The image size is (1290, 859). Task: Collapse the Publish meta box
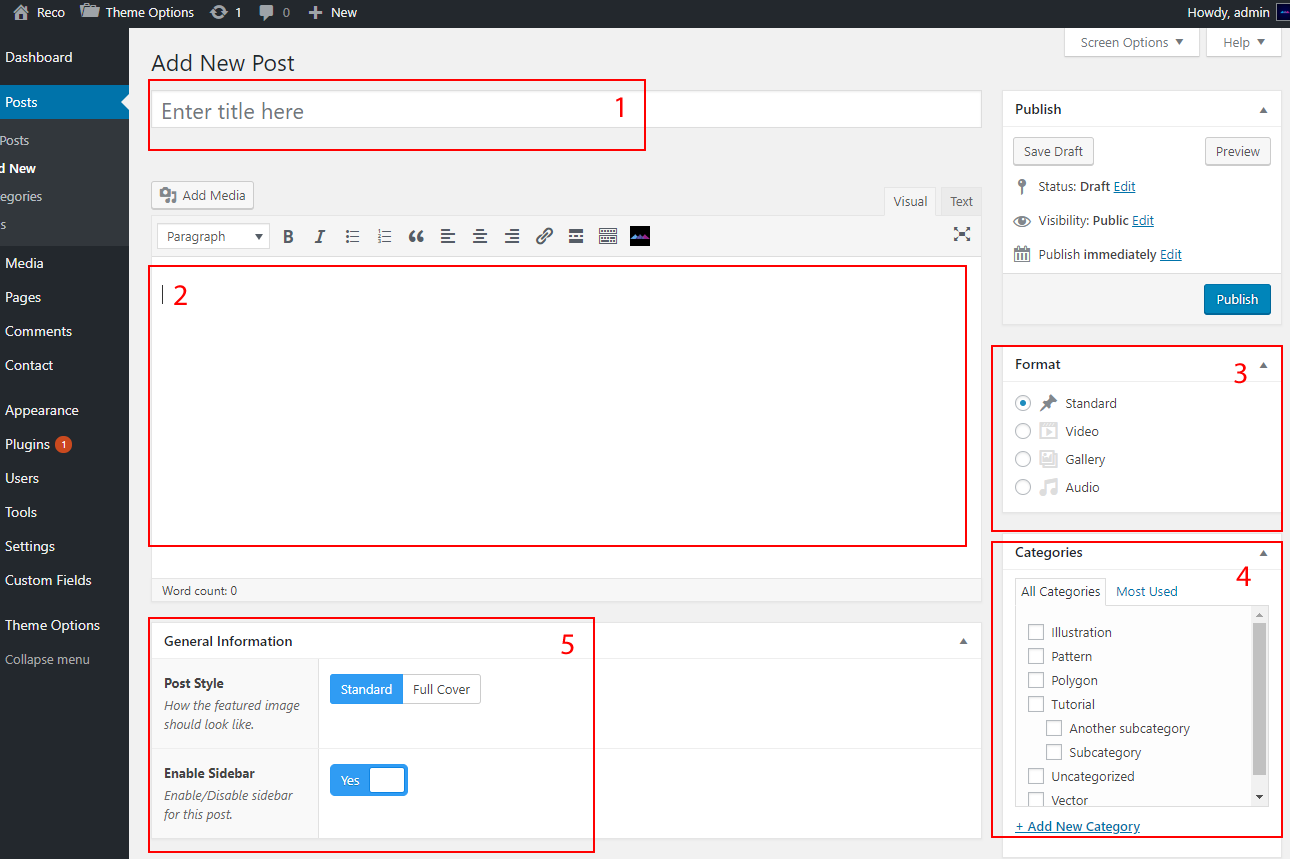(1263, 110)
